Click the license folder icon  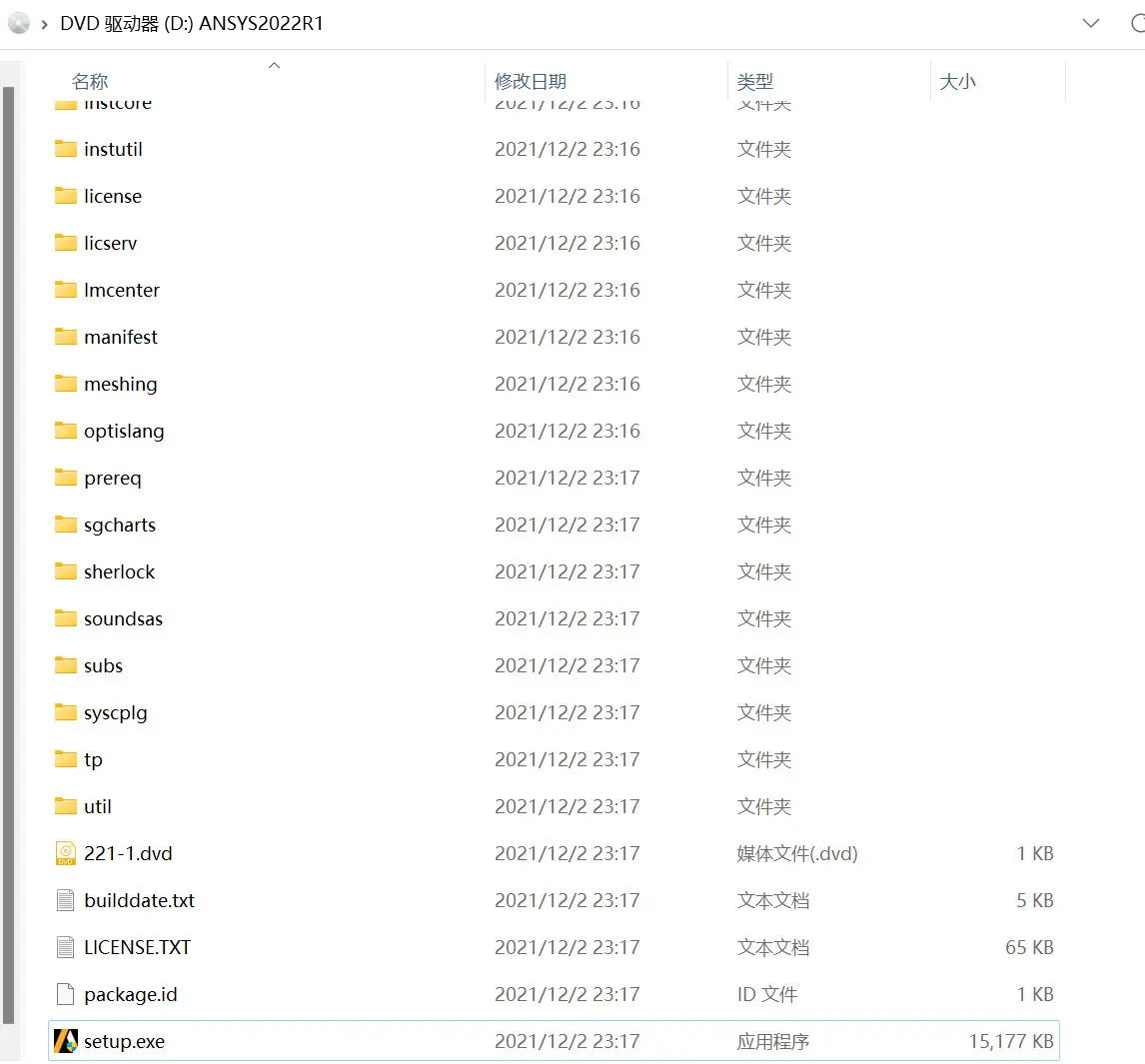[66, 196]
